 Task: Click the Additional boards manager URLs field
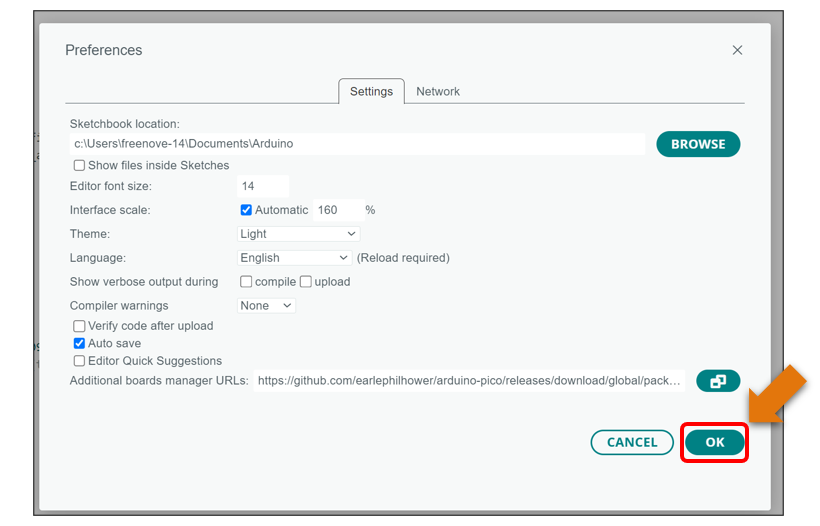[469, 381]
